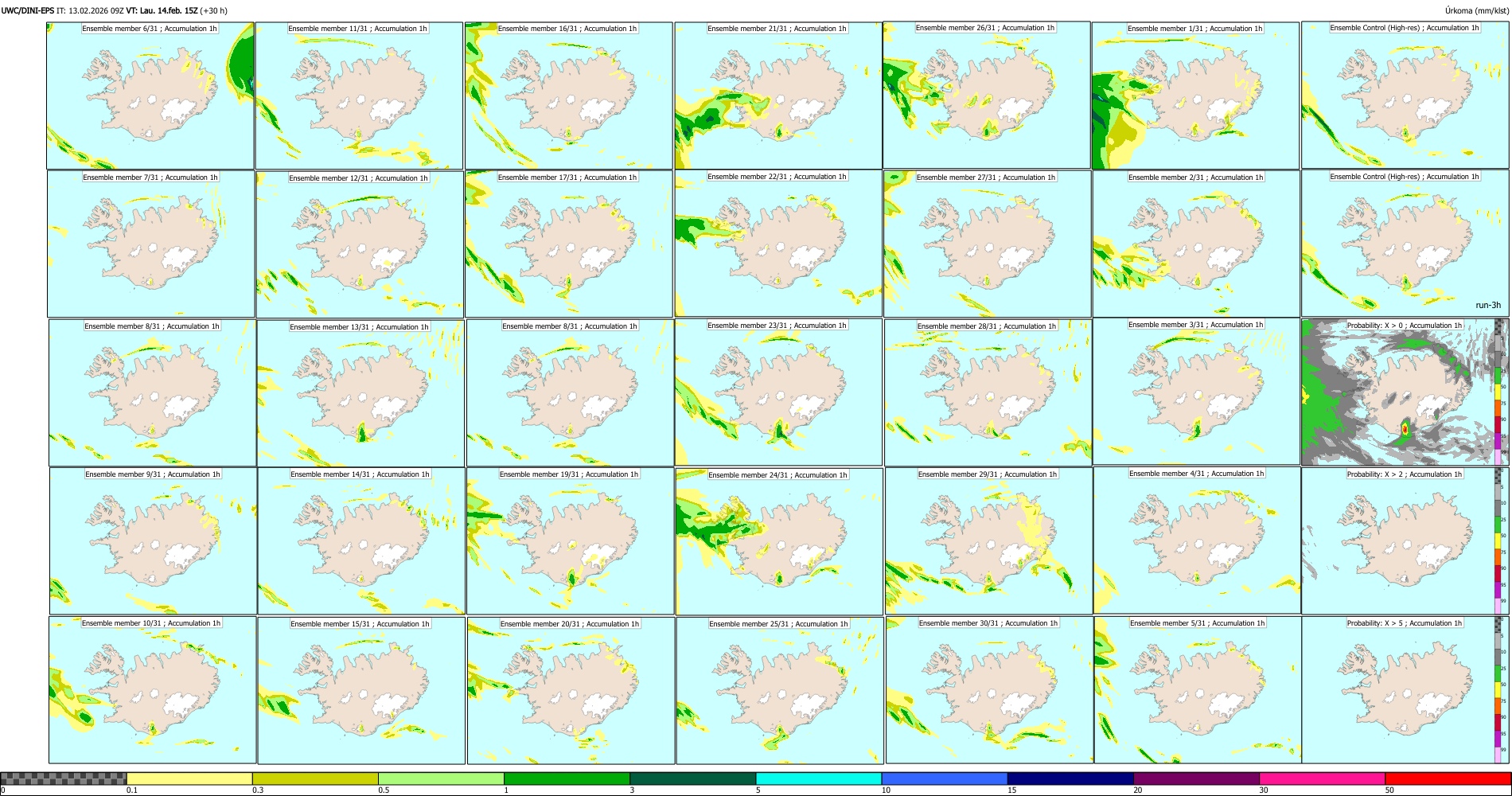Open the Ensemble member 6/31 precipitation map
The height and width of the screenshot is (796, 1512).
[x=150, y=96]
